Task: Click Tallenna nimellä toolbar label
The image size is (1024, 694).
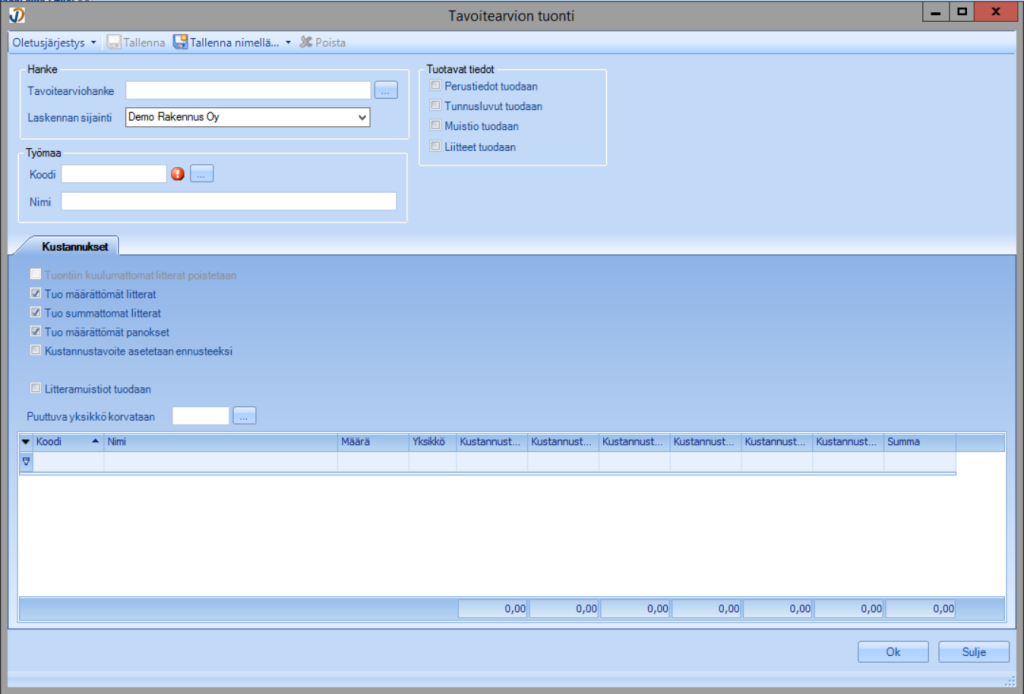Action: click(x=234, y=42)
